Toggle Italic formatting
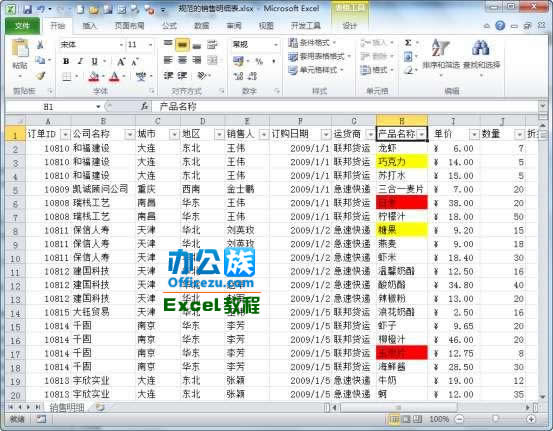Viewport: 553px width, 431px height. (x=80, y=61)
